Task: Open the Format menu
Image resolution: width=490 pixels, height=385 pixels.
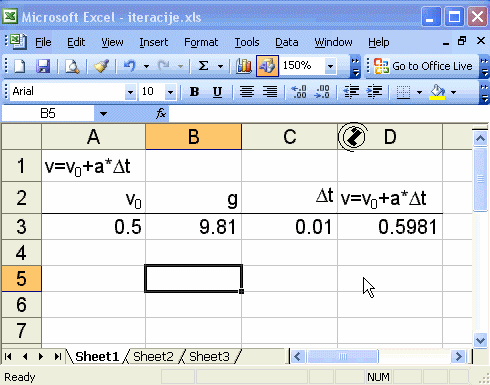Action: pyautogui.click(x=201, y=42)
